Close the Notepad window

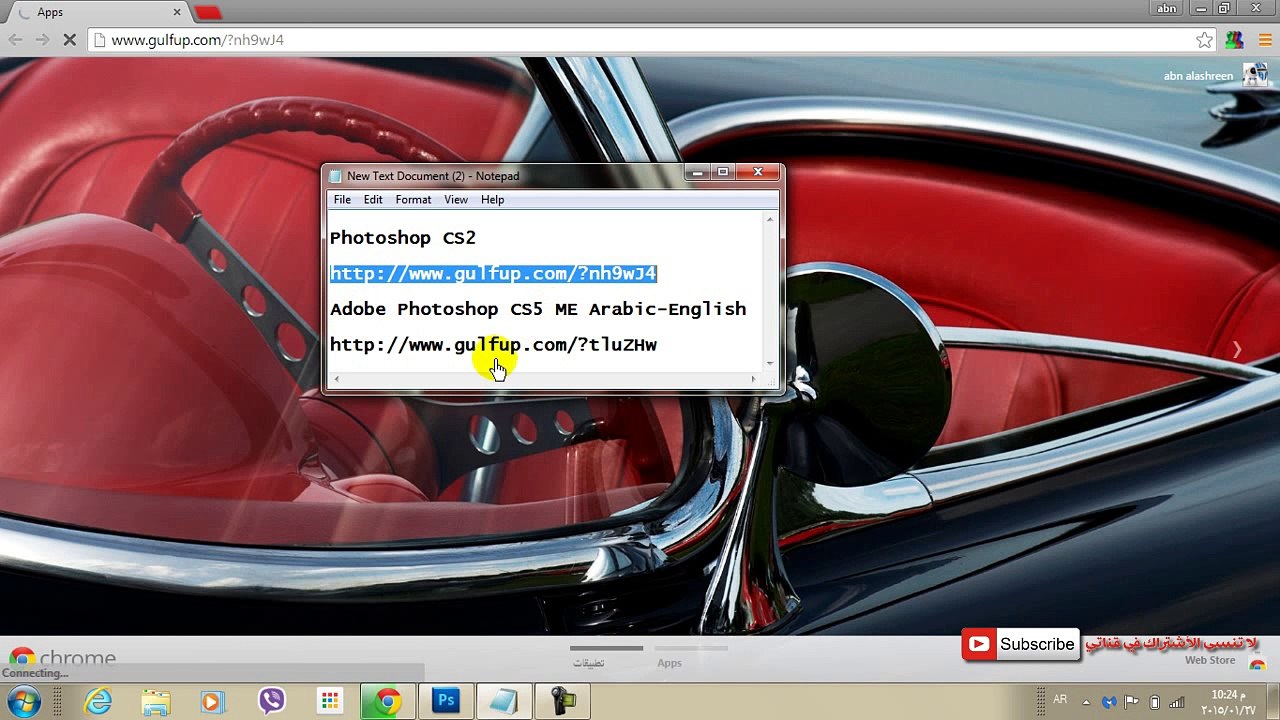[758, 172]
